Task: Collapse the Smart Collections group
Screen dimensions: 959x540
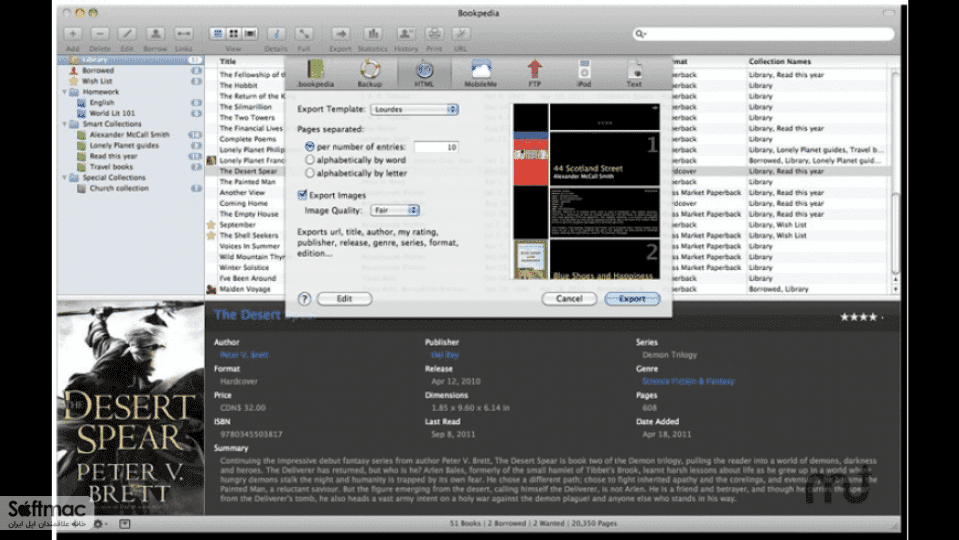Action: tap(65, 124)
